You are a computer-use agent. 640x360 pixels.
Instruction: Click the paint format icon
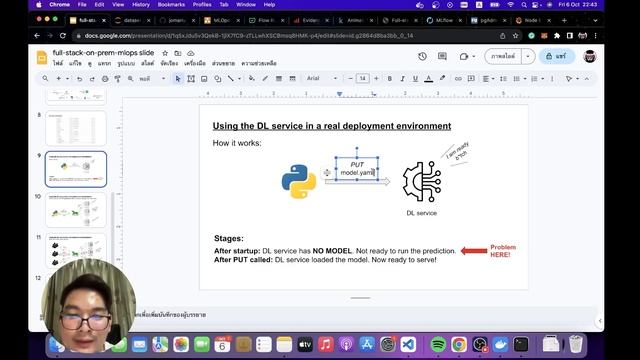(118, 79)
